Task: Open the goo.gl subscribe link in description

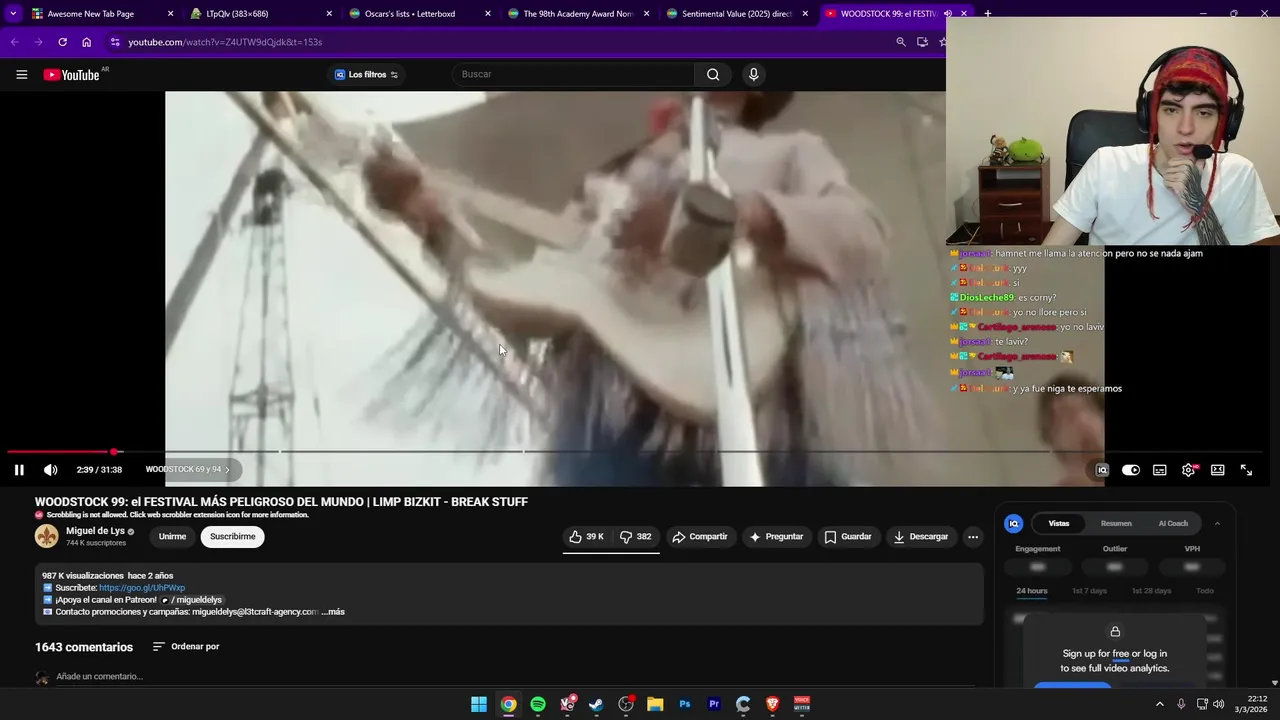Action: pyautogui.click(x=142, y=588)
